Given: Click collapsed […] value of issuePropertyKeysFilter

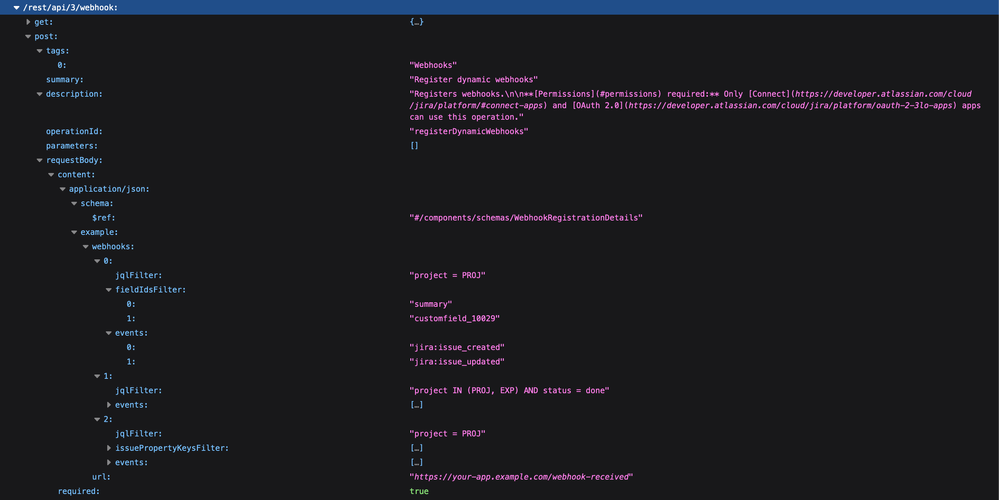Looking at the screenshot, I should [417, 448].
